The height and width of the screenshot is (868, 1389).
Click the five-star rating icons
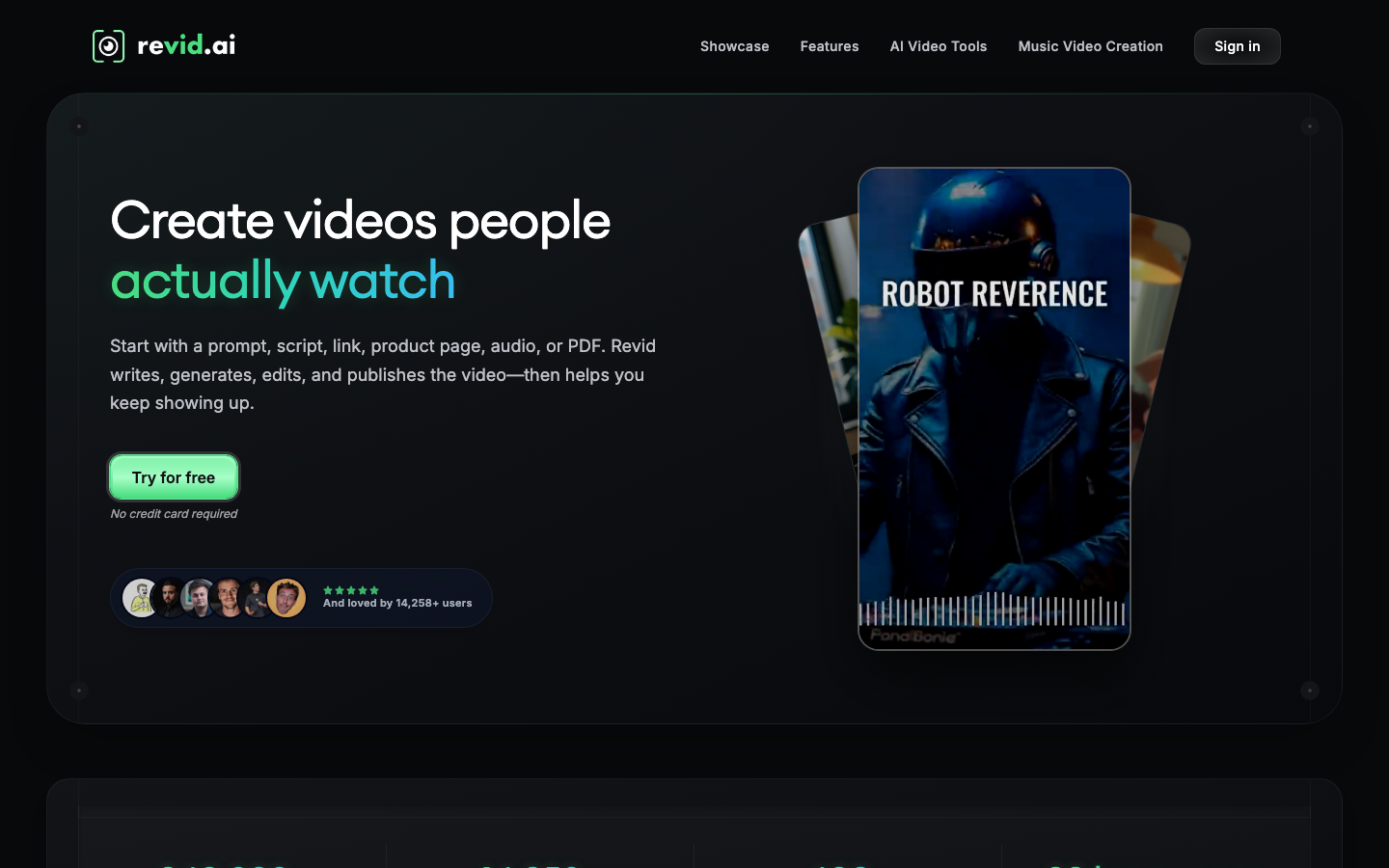[351, 590]
